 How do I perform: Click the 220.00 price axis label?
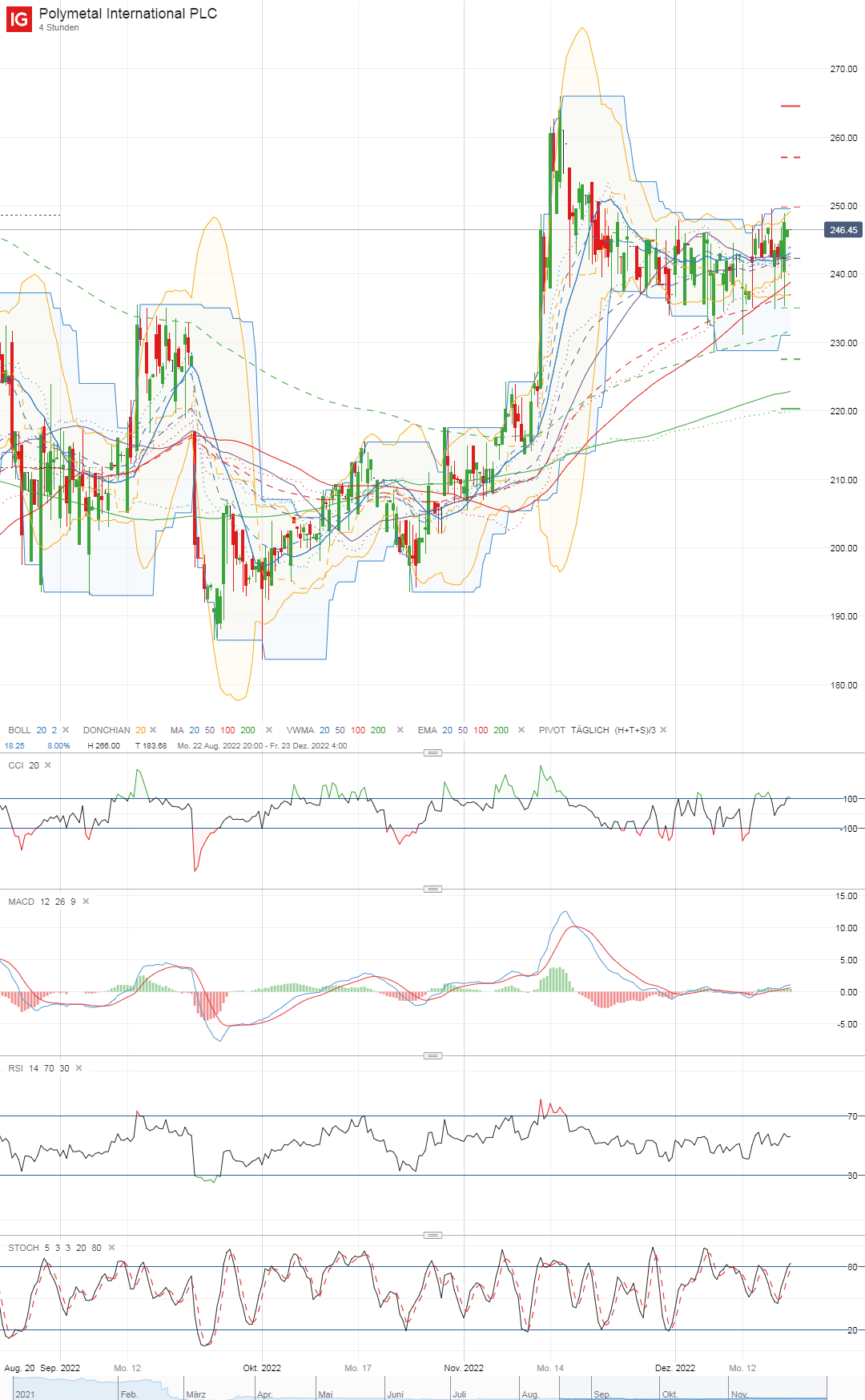[x=843, y=411]
